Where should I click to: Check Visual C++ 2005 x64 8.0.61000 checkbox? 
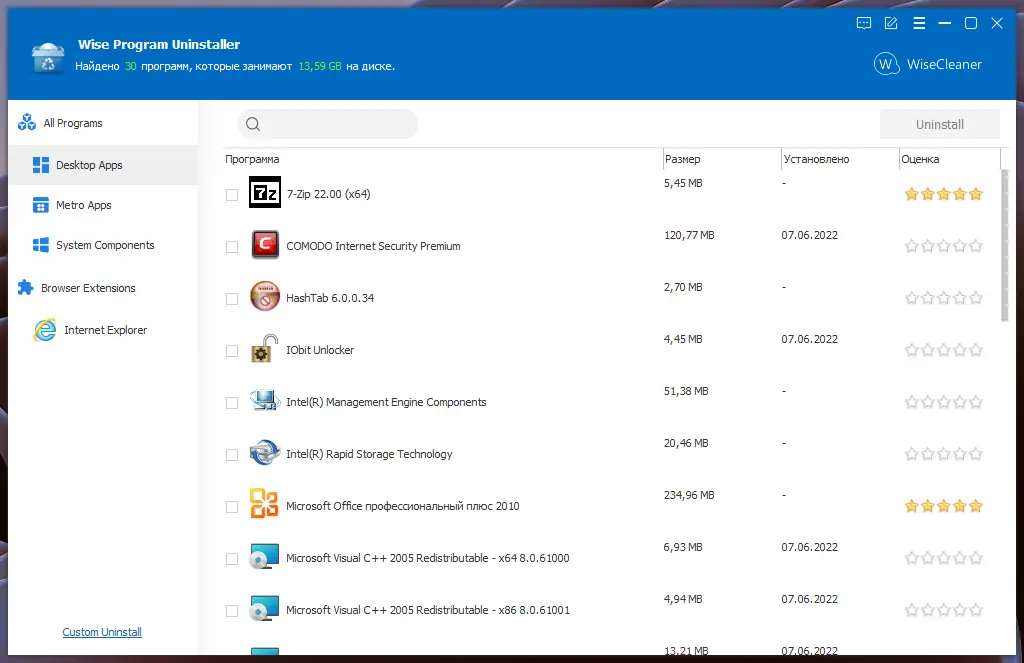coord(232,559)
